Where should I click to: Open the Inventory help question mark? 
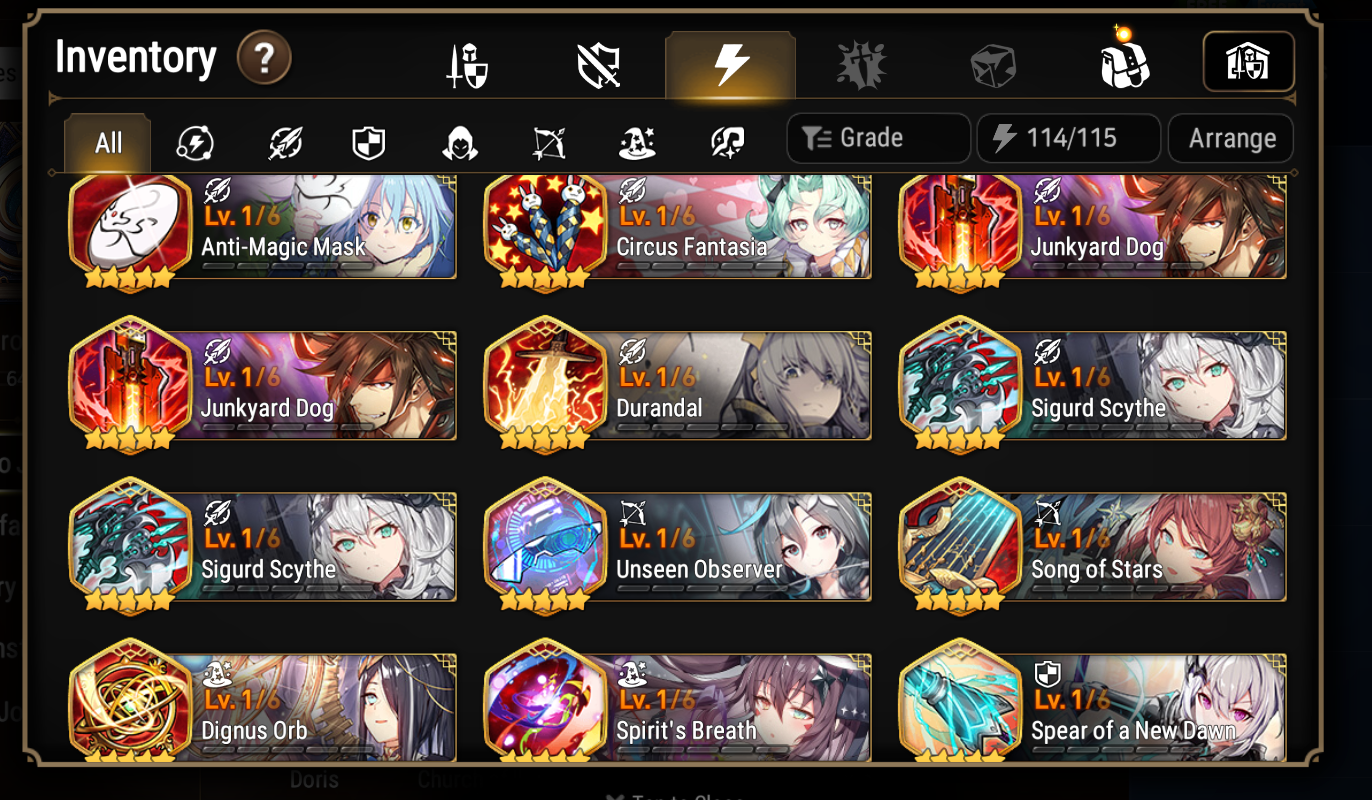pos(264,59)
